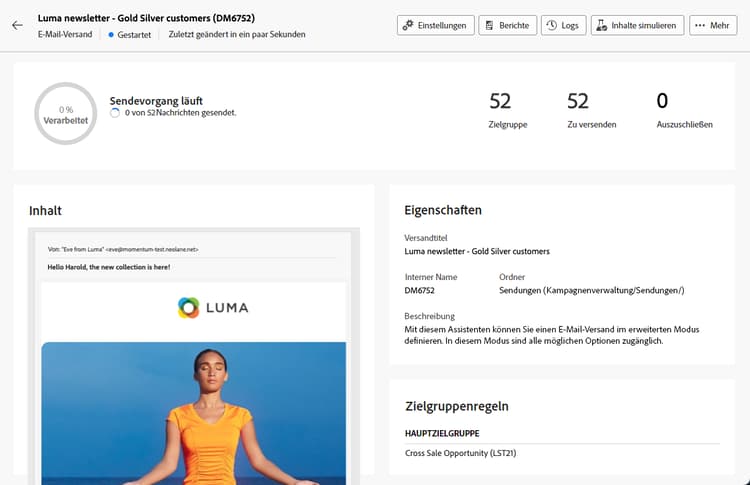The image size is (750, 485).
Task: Select Cross Sale Opportunity (LST21) audience
Action: pyautogui.click(x=461, y=453)
